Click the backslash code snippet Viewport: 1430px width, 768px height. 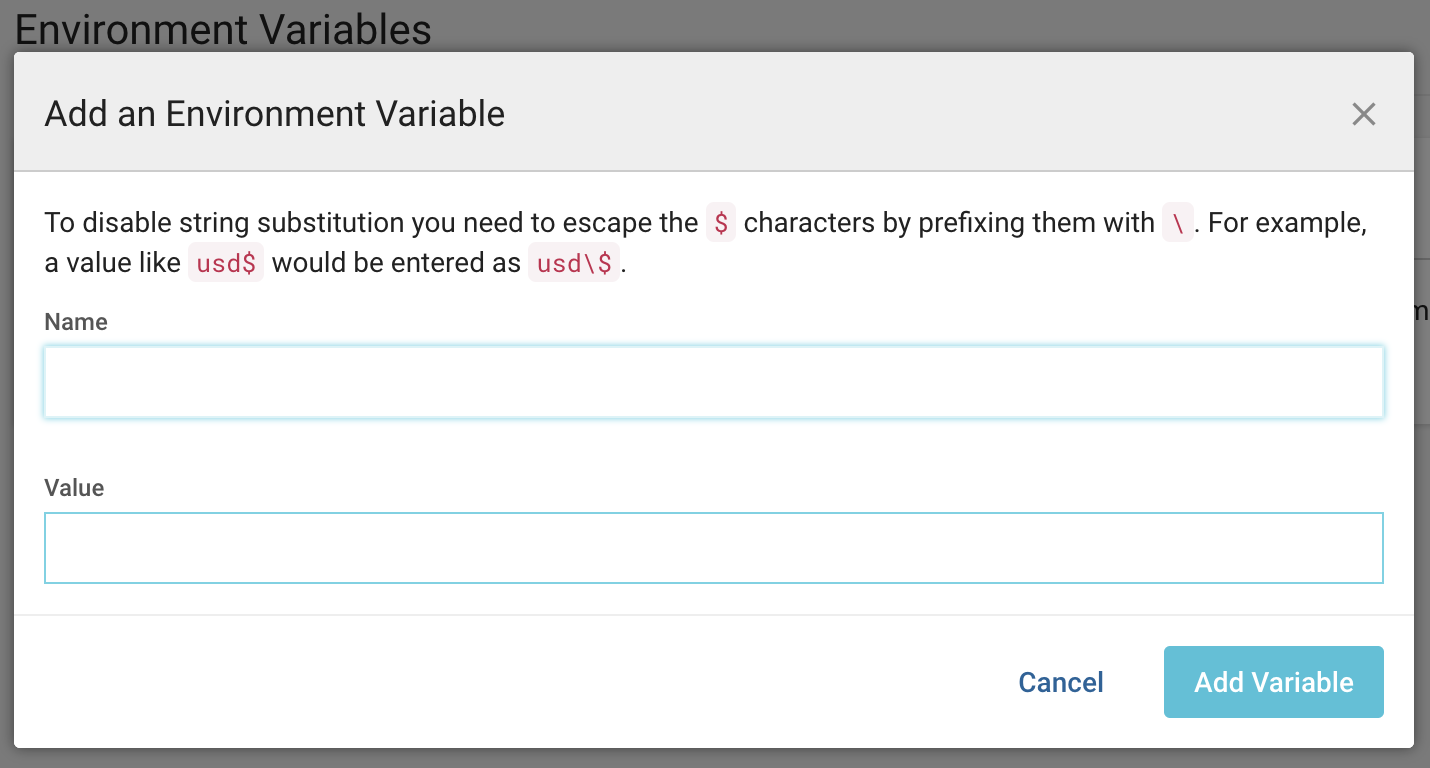coord(1178,223)
